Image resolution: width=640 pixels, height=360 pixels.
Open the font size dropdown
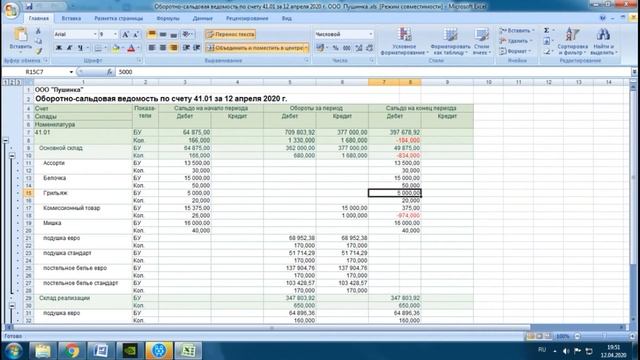click(x=115, y=34)
